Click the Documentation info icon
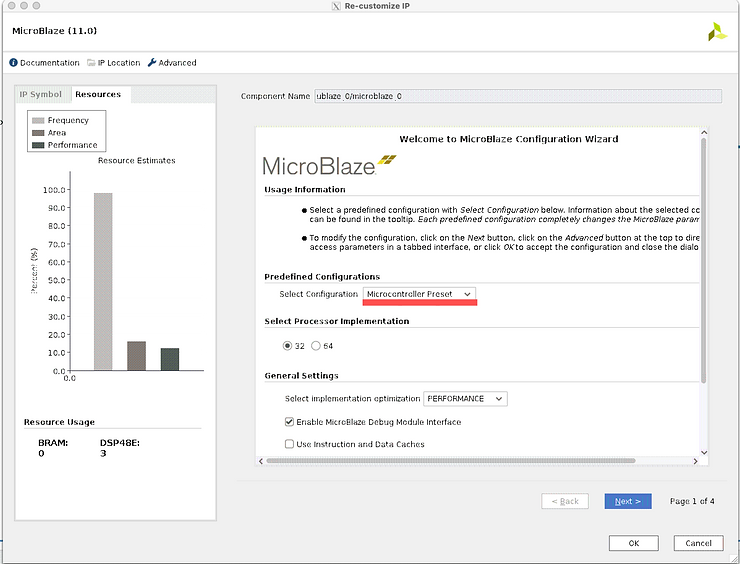This screenshot has width=740, height=564. point(14,63)
